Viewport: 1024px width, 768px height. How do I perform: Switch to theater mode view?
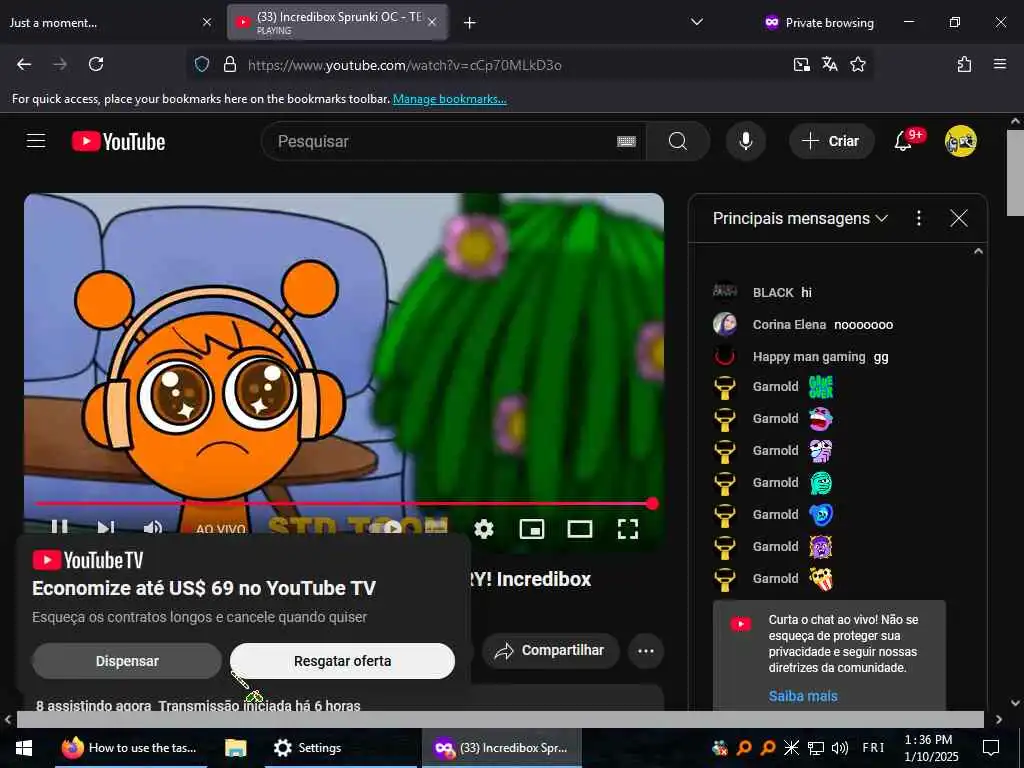pos(579,528)
